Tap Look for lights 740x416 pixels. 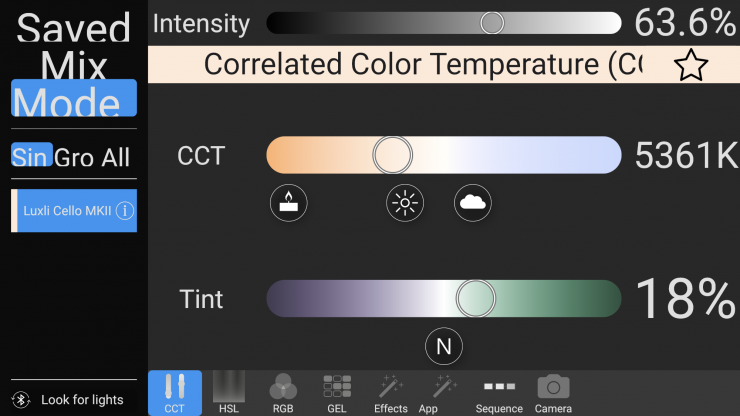tap(82, 400)
